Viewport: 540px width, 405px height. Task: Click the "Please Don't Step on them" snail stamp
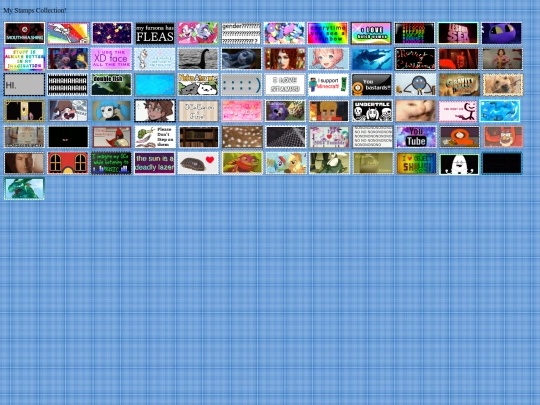coord(155,137)
